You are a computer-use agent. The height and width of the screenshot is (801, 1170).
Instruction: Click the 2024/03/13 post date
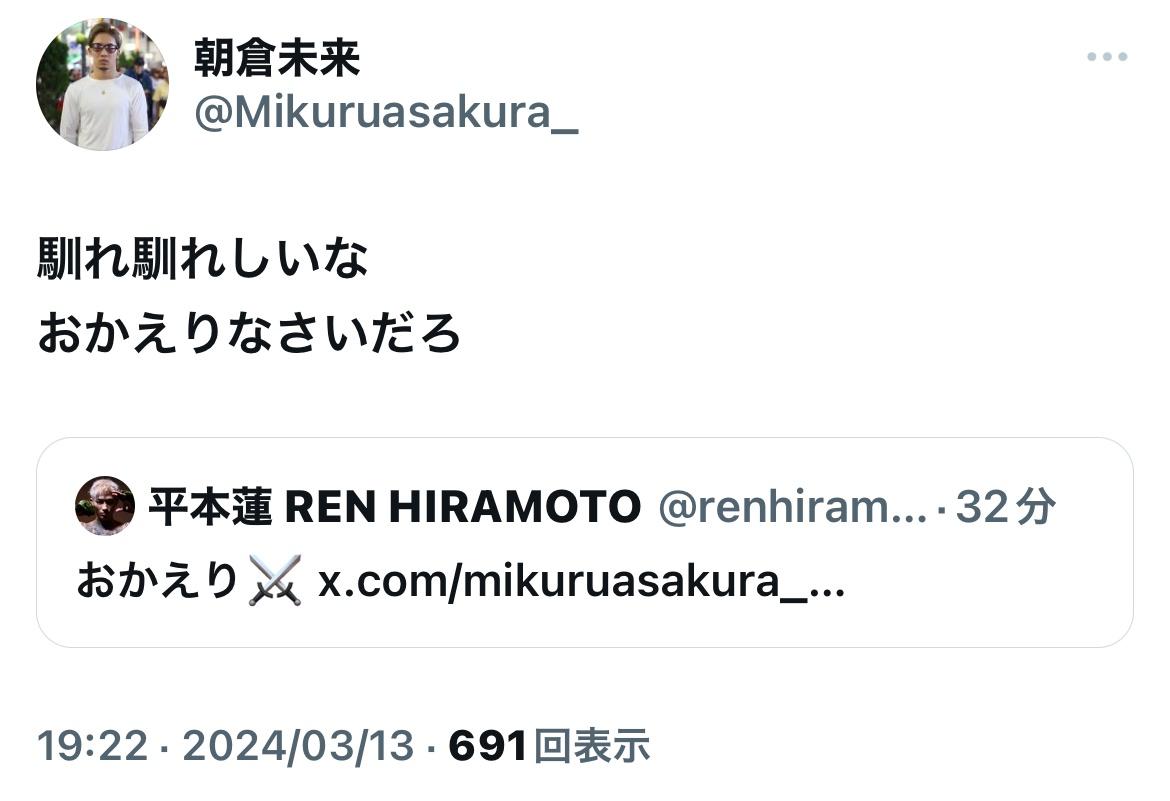tap(298, 746)
